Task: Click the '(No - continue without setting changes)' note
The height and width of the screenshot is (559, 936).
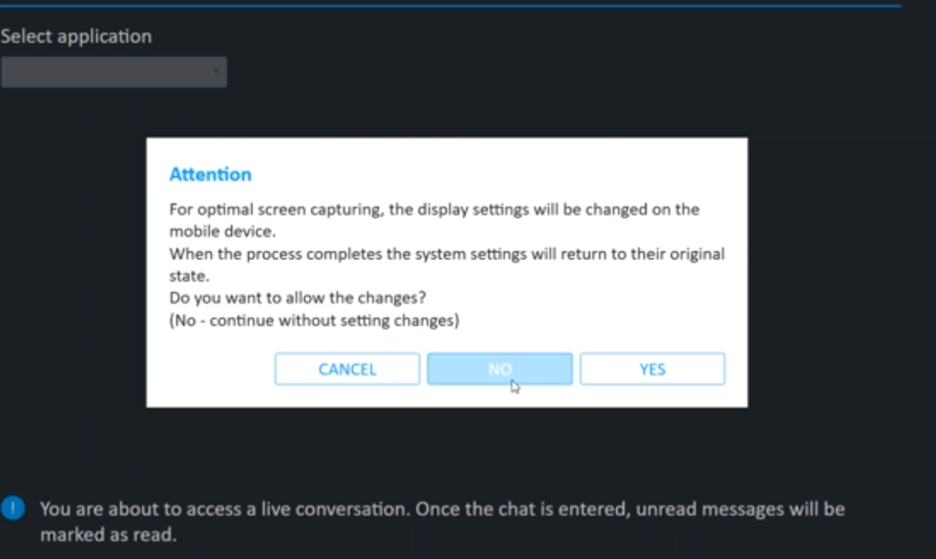Action: pyautogui.click(x=315, y=321)
